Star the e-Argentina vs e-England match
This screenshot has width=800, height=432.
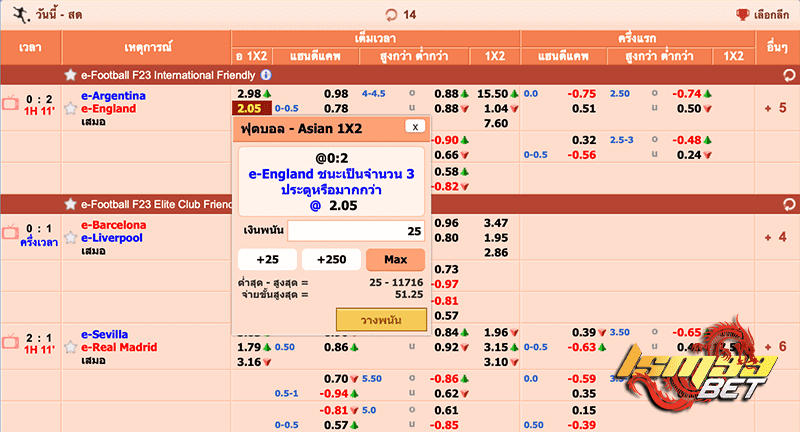[70, 108]
